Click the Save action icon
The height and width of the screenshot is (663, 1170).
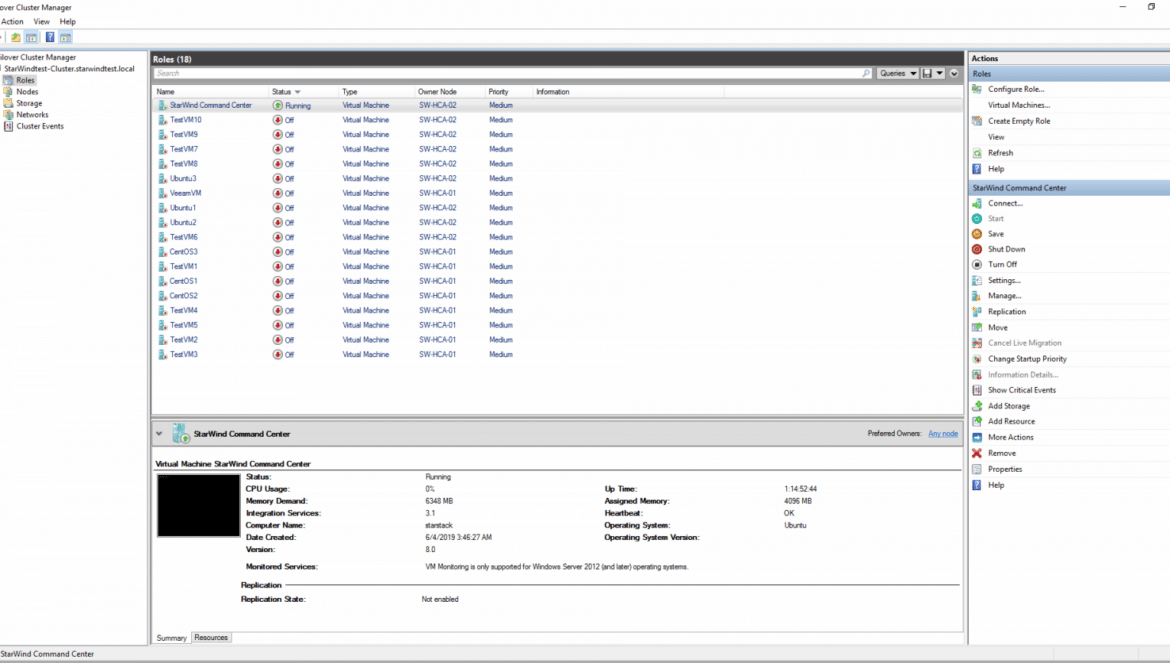(x=977, y=234)
